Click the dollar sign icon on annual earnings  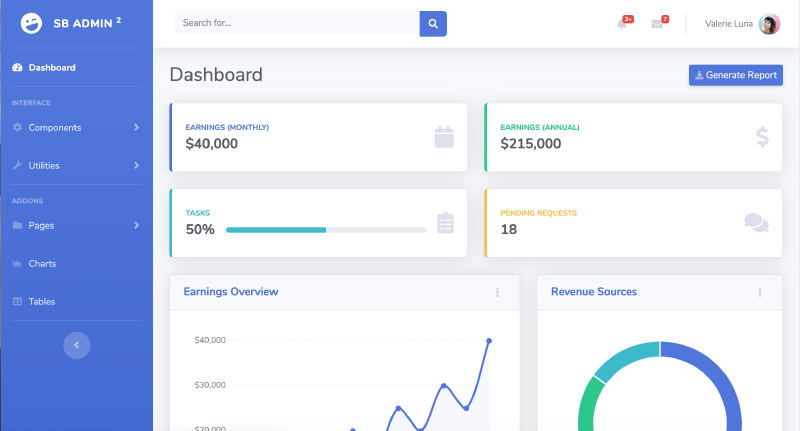tap(762, 137)
